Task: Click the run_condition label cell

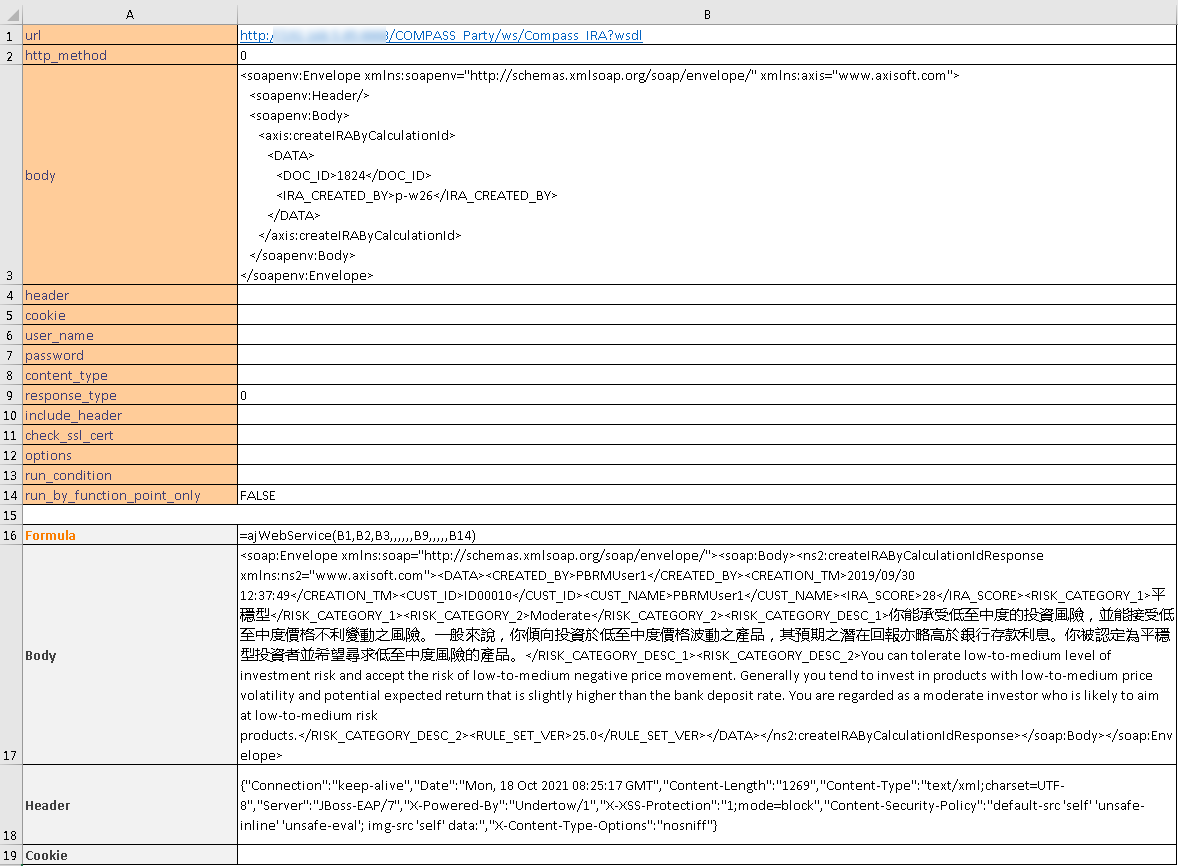Action: pos(129,475)
